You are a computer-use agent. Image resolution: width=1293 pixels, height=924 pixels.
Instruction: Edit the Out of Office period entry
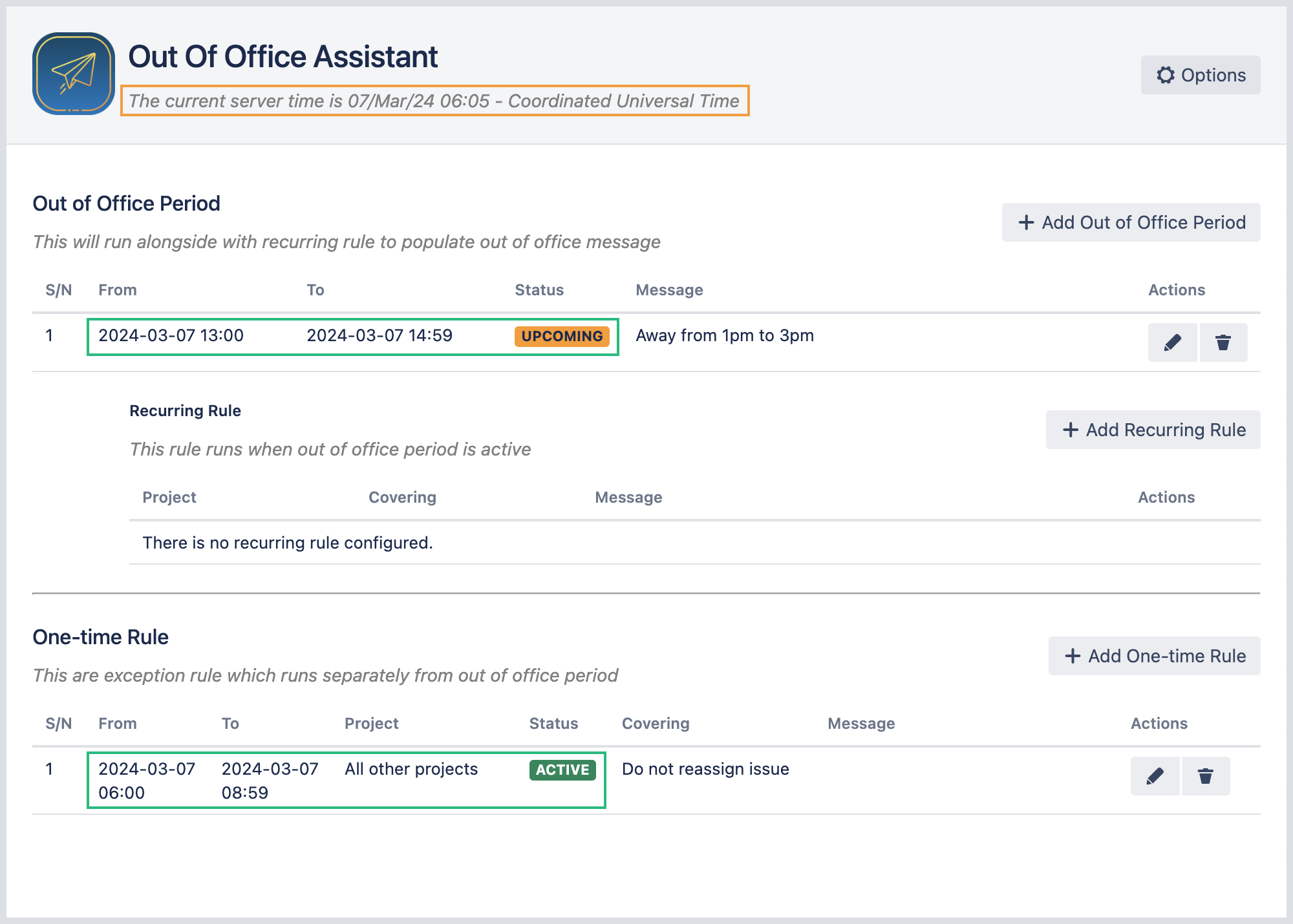(1172, 342)
